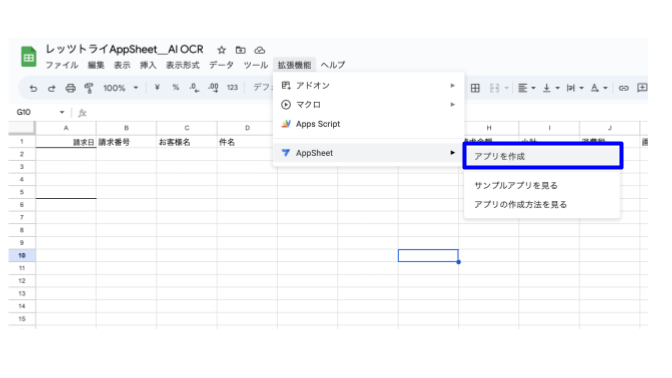Select column B header
The width and height of the screenshot is (672, 378).
coord(126,128)
